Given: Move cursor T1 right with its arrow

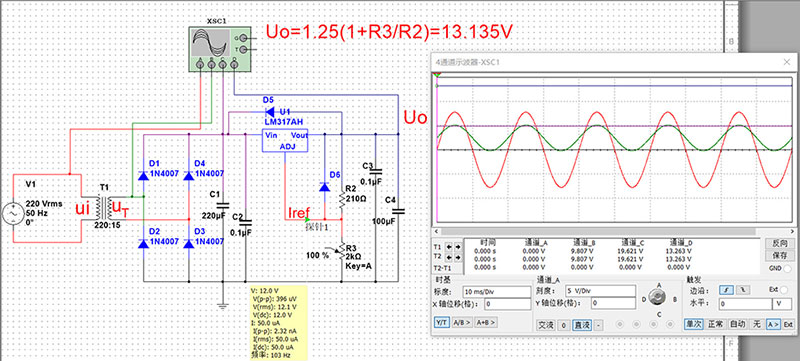Looking at the screenshot, I should pos(458,247).
